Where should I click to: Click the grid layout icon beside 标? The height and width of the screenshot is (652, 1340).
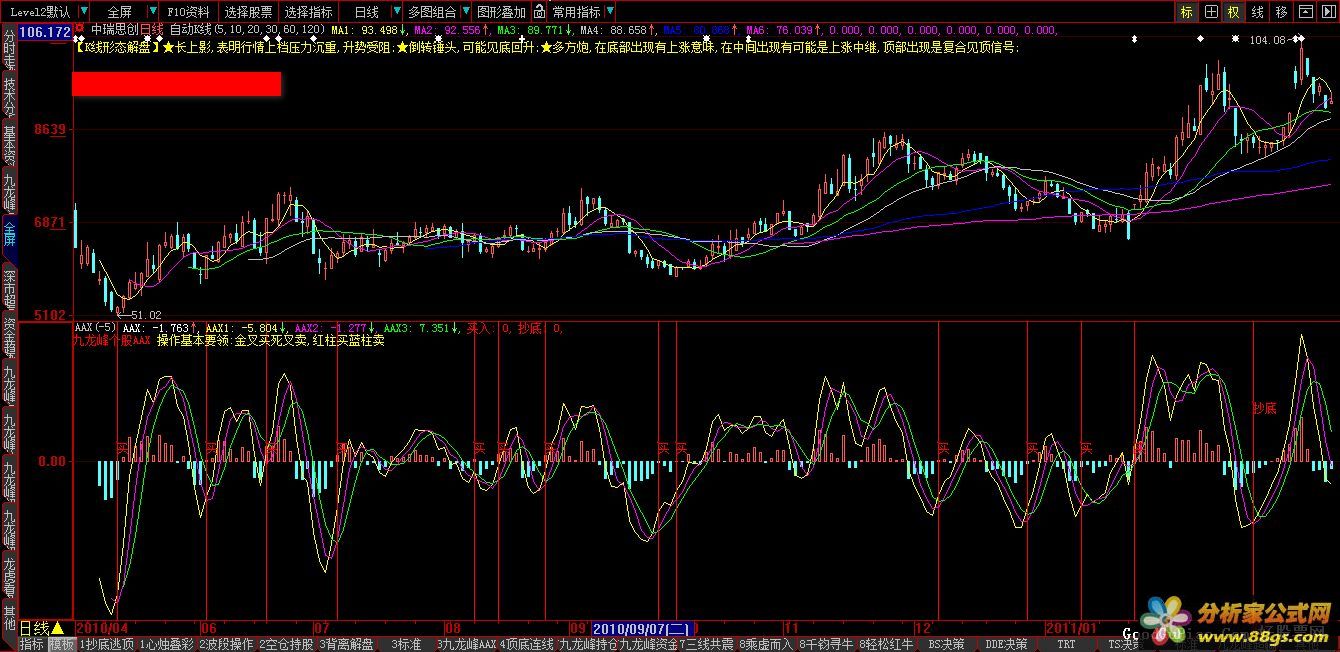click(x=1211, y=12)
